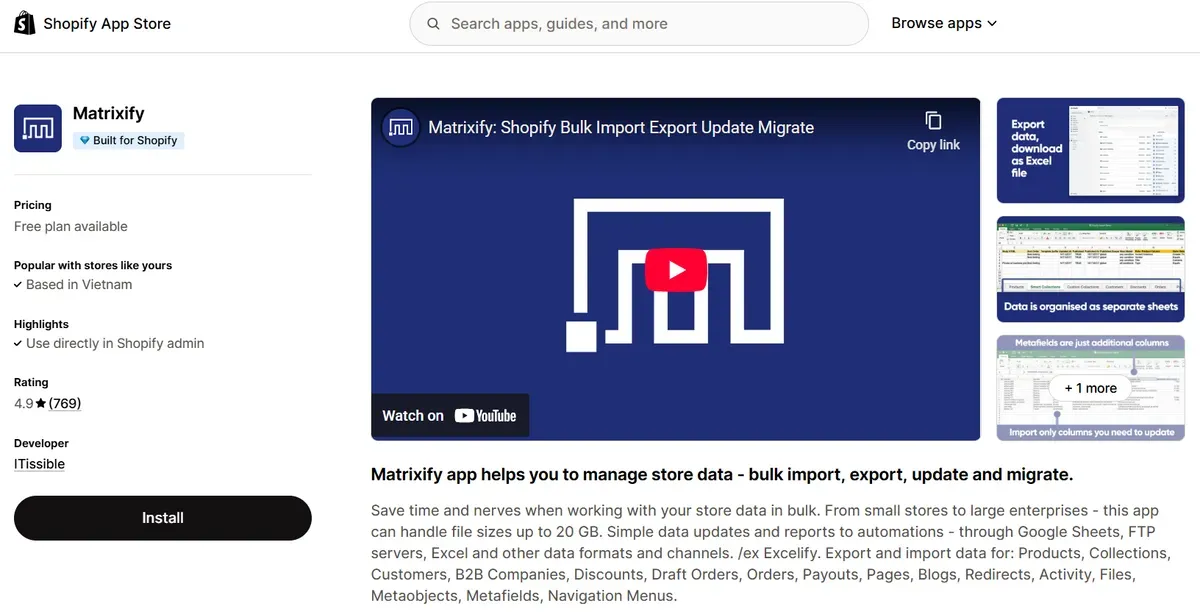Click the checkmark for Use directly in Shopify admin

coord(20,343)
